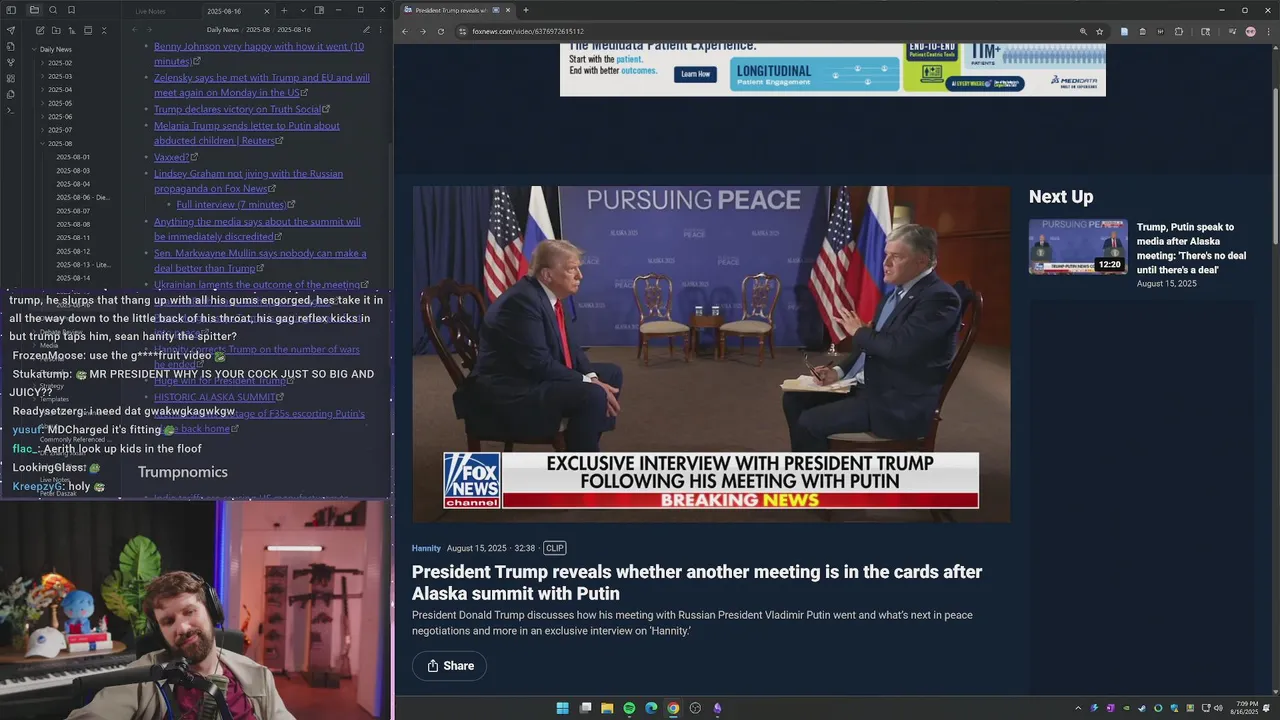Viewport: 1280px width, 720px height.
Task: Add a new tab in Obsidian
Action: [x=284, y=10]
